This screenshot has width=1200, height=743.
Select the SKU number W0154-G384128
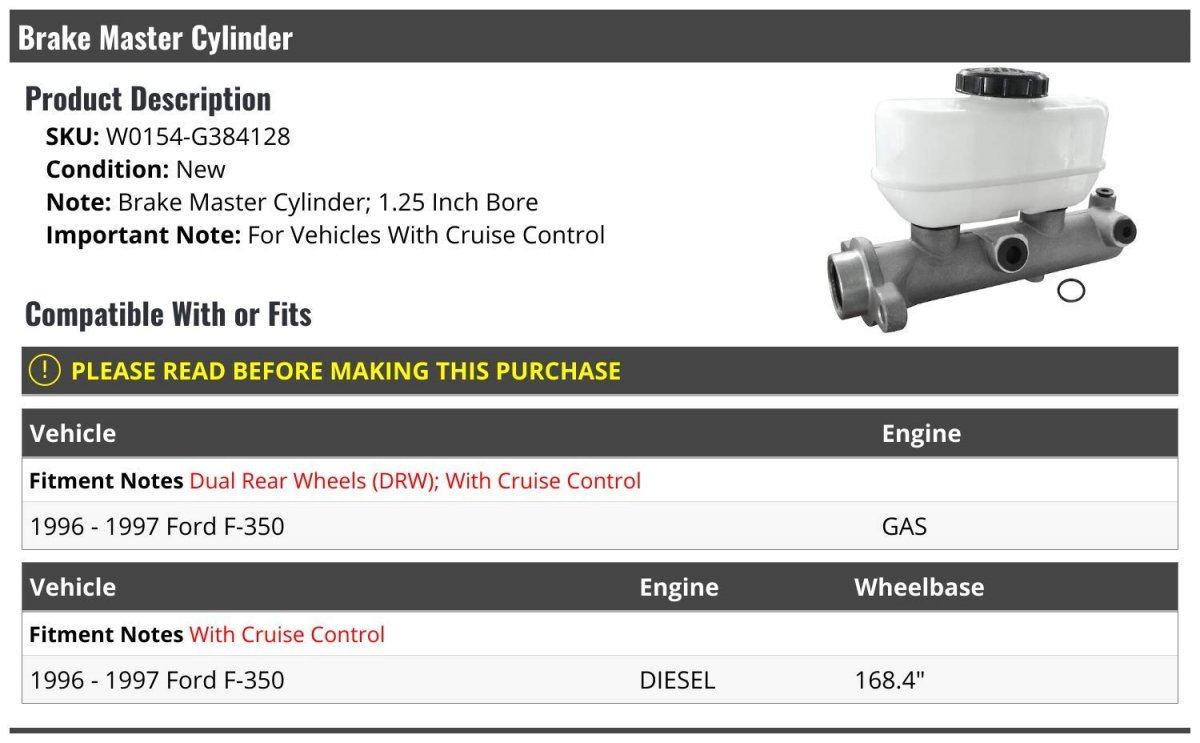click(x=198, y=136)
